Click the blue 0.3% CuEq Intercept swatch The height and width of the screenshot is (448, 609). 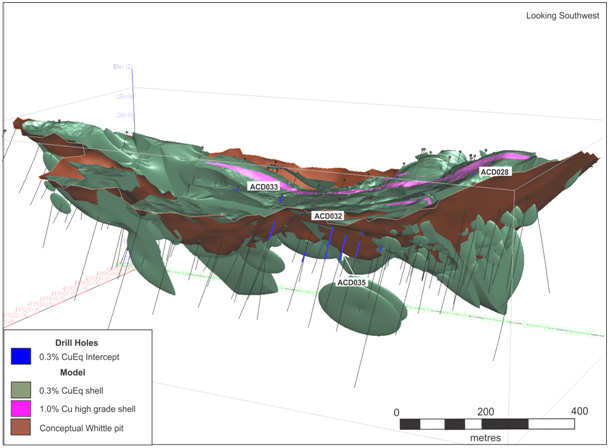click(x=19, y=354)
